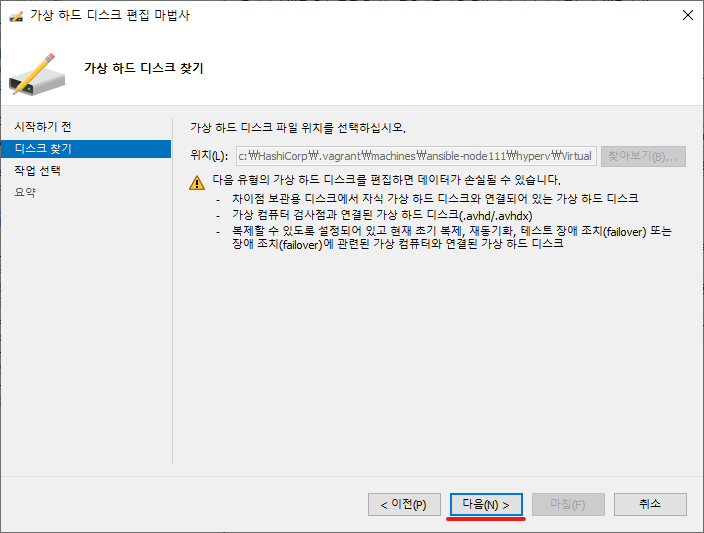Select the 요약 wizard step
Viewport: 704px width, 533px height.
click(x=25, y=193)
